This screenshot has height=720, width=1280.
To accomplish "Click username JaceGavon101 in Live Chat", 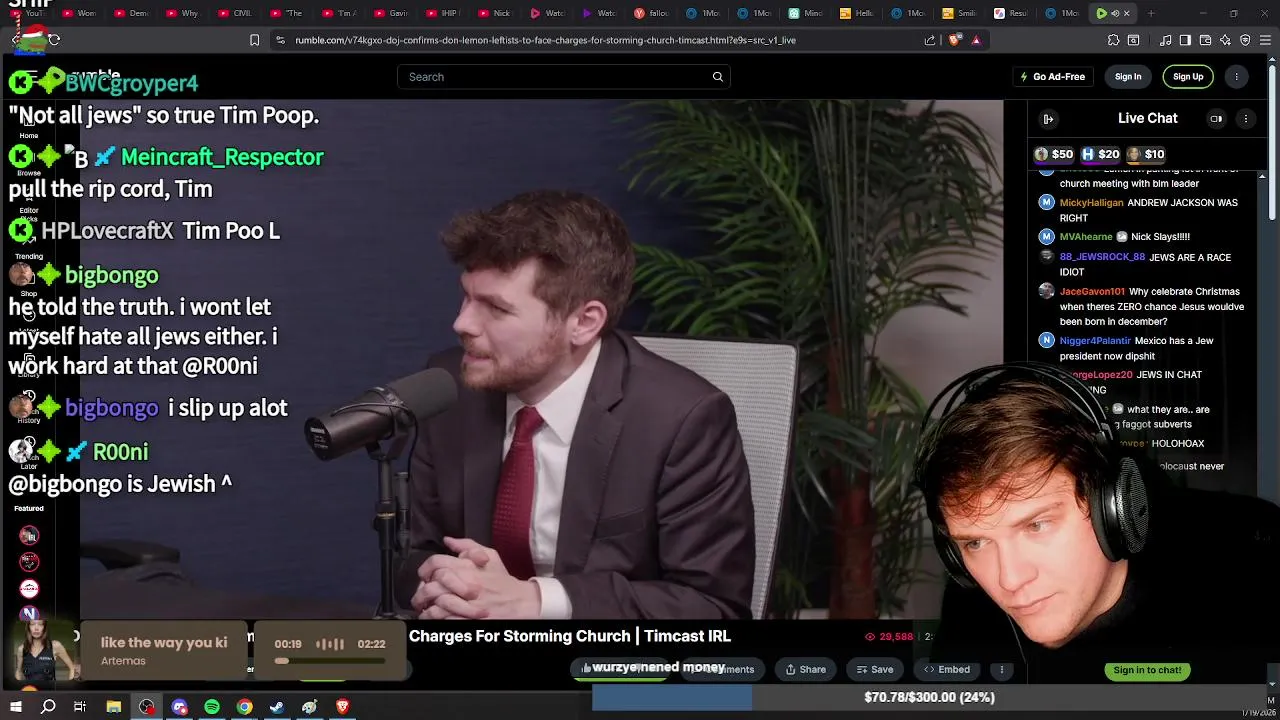I will (x=1092, y=292).
